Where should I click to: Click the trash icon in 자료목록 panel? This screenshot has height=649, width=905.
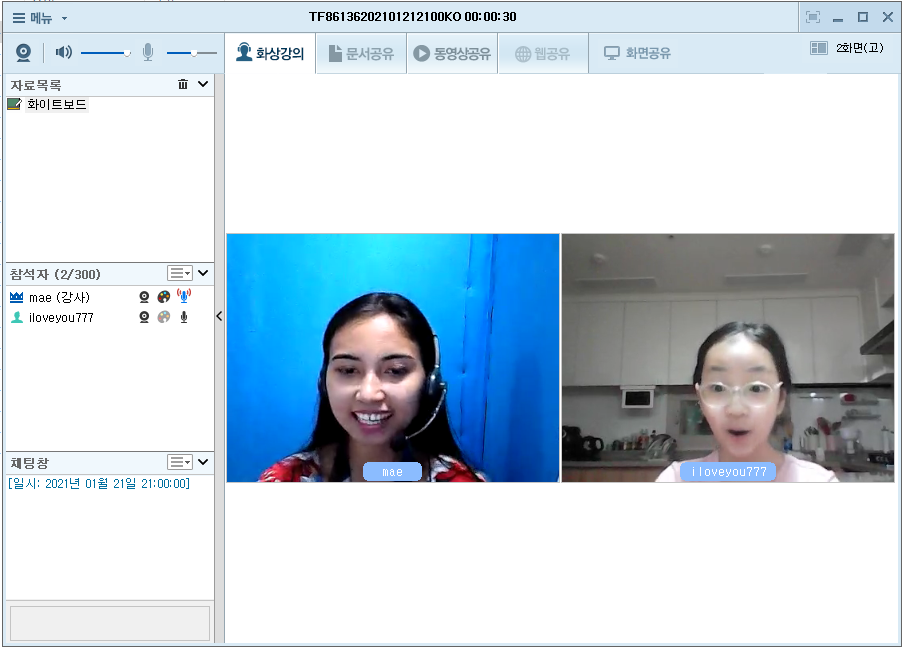tap(182, 85)
